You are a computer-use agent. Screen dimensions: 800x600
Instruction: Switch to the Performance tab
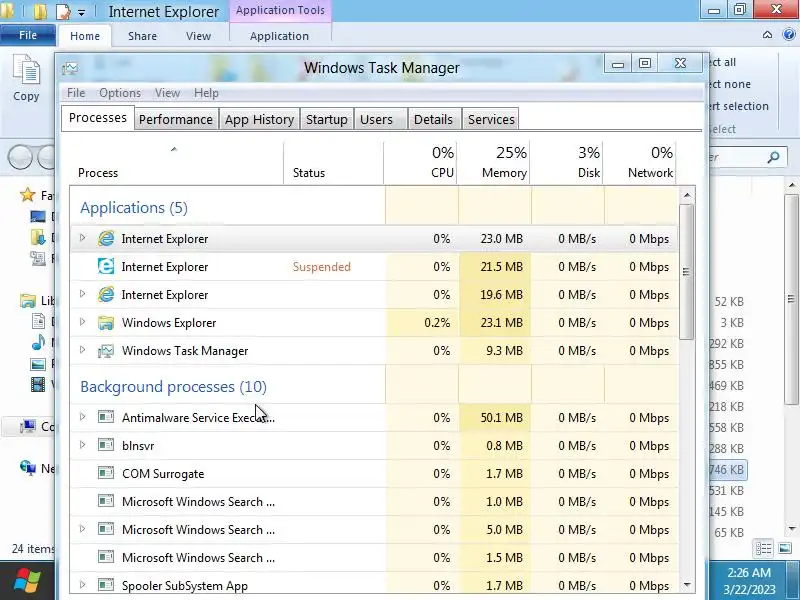point(176,119)
